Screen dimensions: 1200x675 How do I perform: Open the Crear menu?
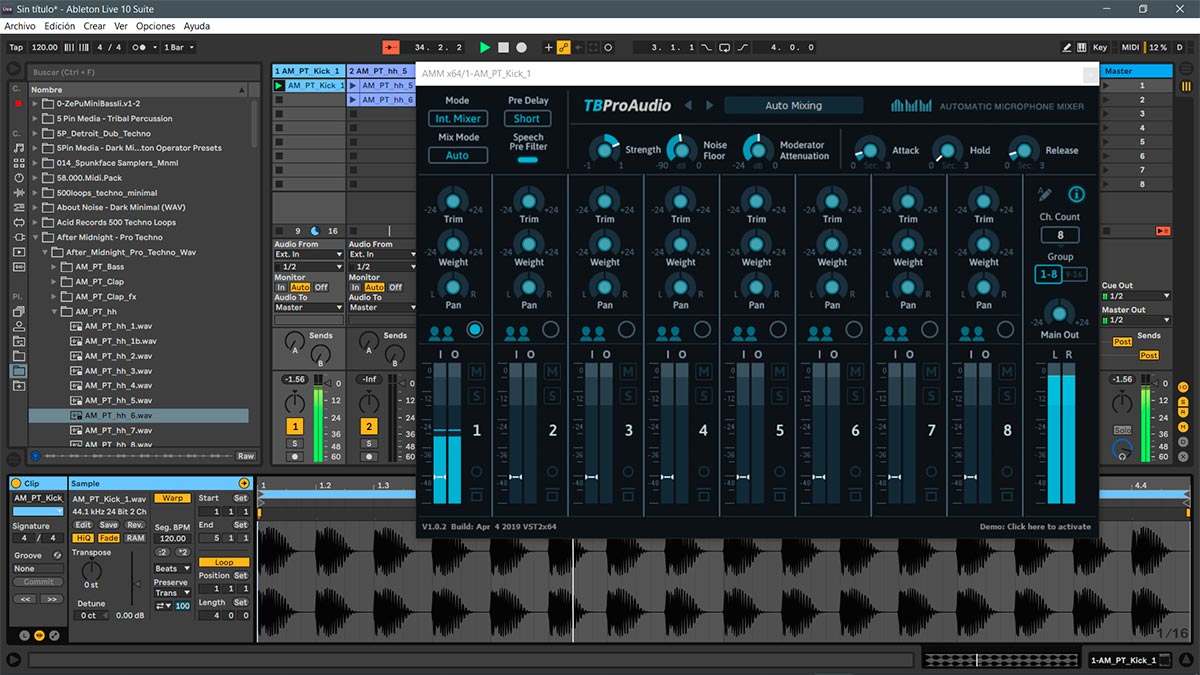click(x=94, y=26)
